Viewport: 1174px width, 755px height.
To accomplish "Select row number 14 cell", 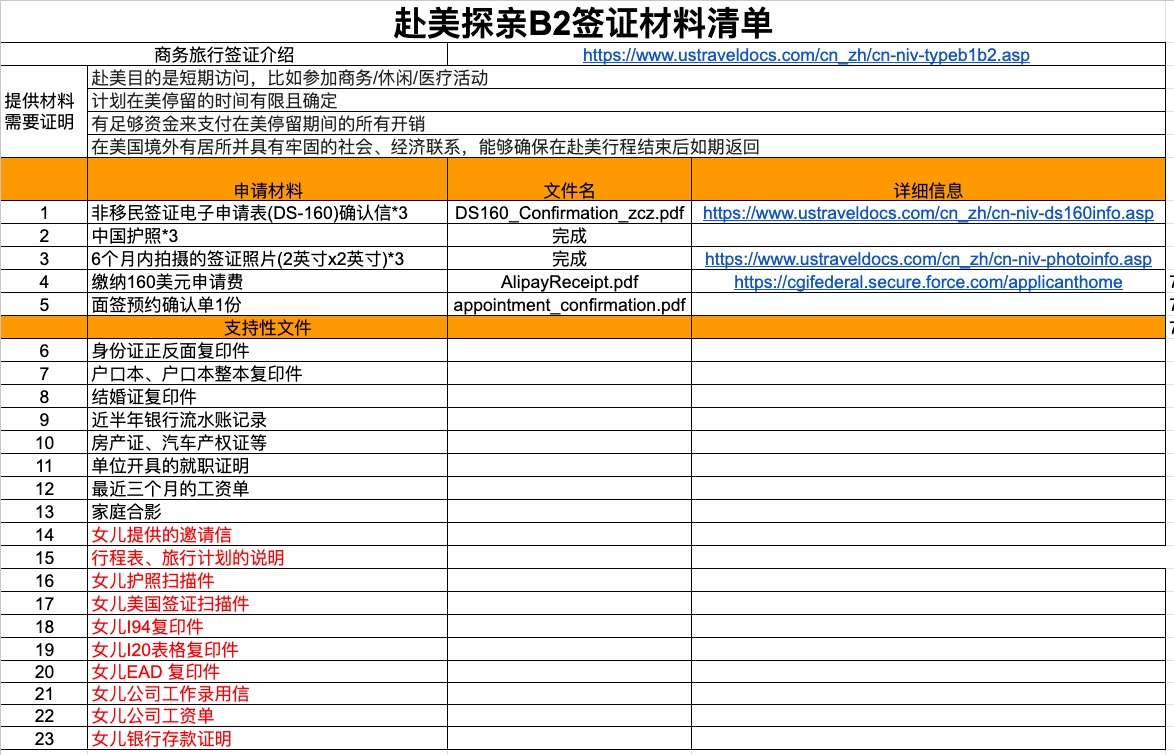I will pos(44,535).
